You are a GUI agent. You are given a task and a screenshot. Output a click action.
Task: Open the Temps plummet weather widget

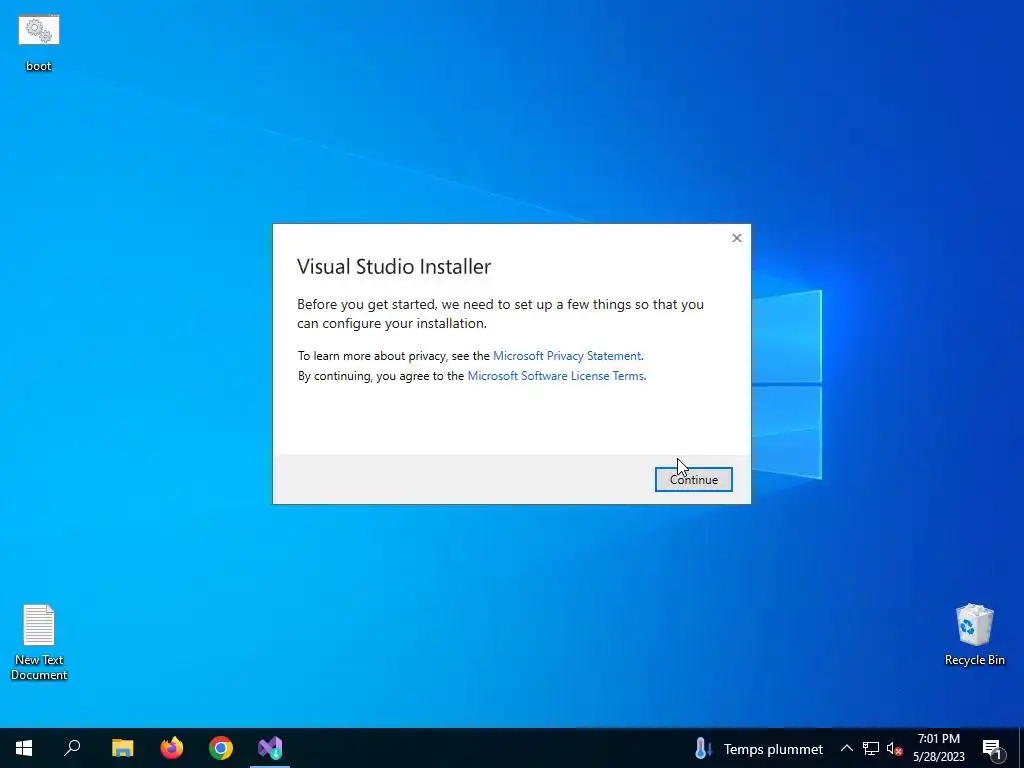click(x=759, y=748)
